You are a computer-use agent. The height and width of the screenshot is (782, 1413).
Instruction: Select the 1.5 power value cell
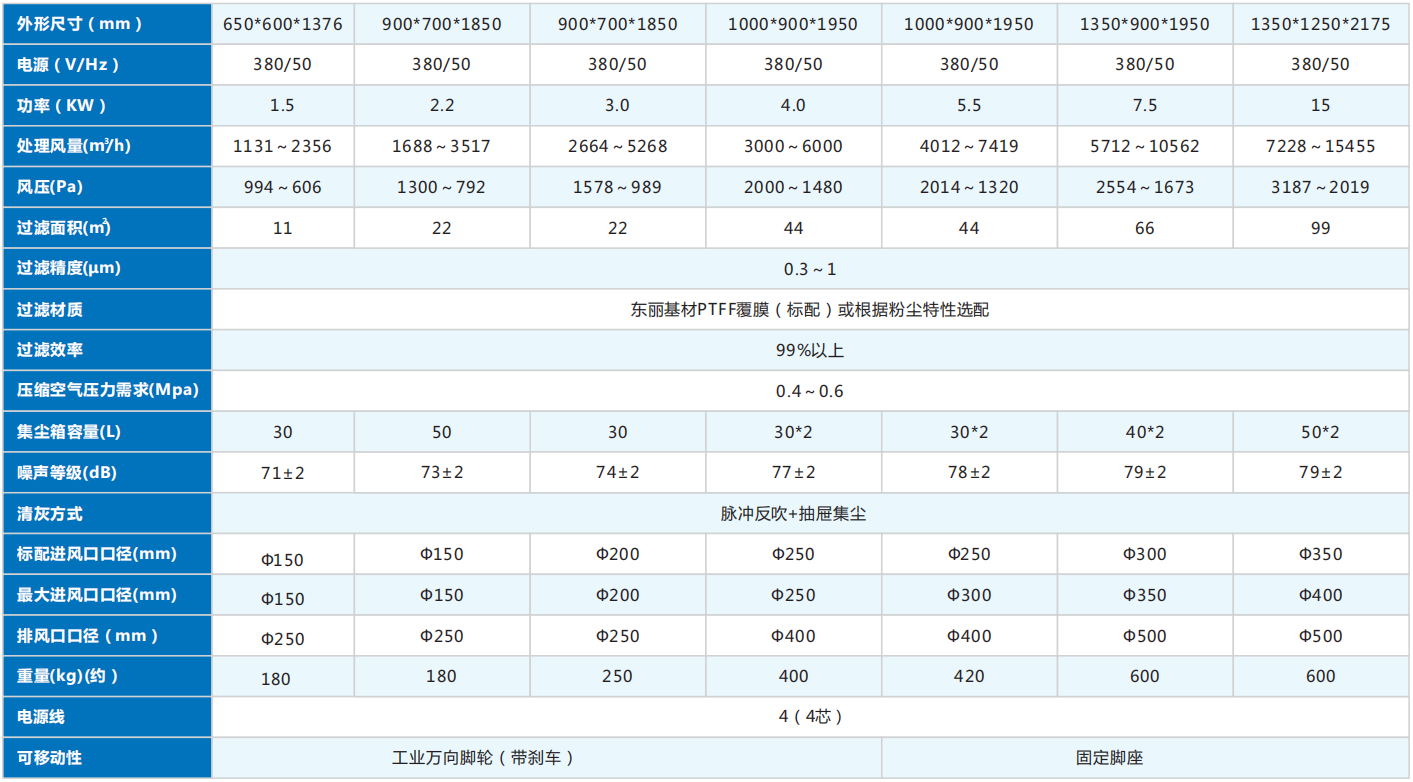coord(283,105)
